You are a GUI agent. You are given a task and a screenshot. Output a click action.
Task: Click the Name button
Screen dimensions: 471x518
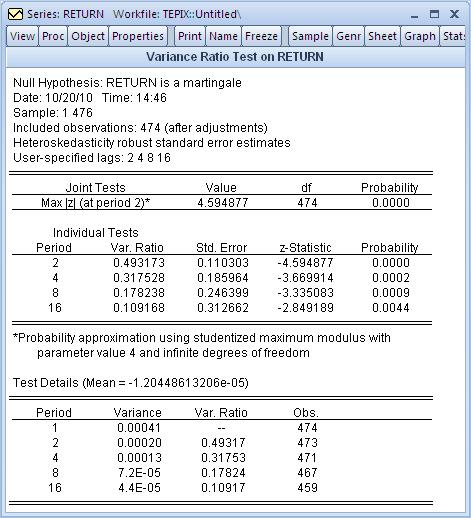(223, 36)
